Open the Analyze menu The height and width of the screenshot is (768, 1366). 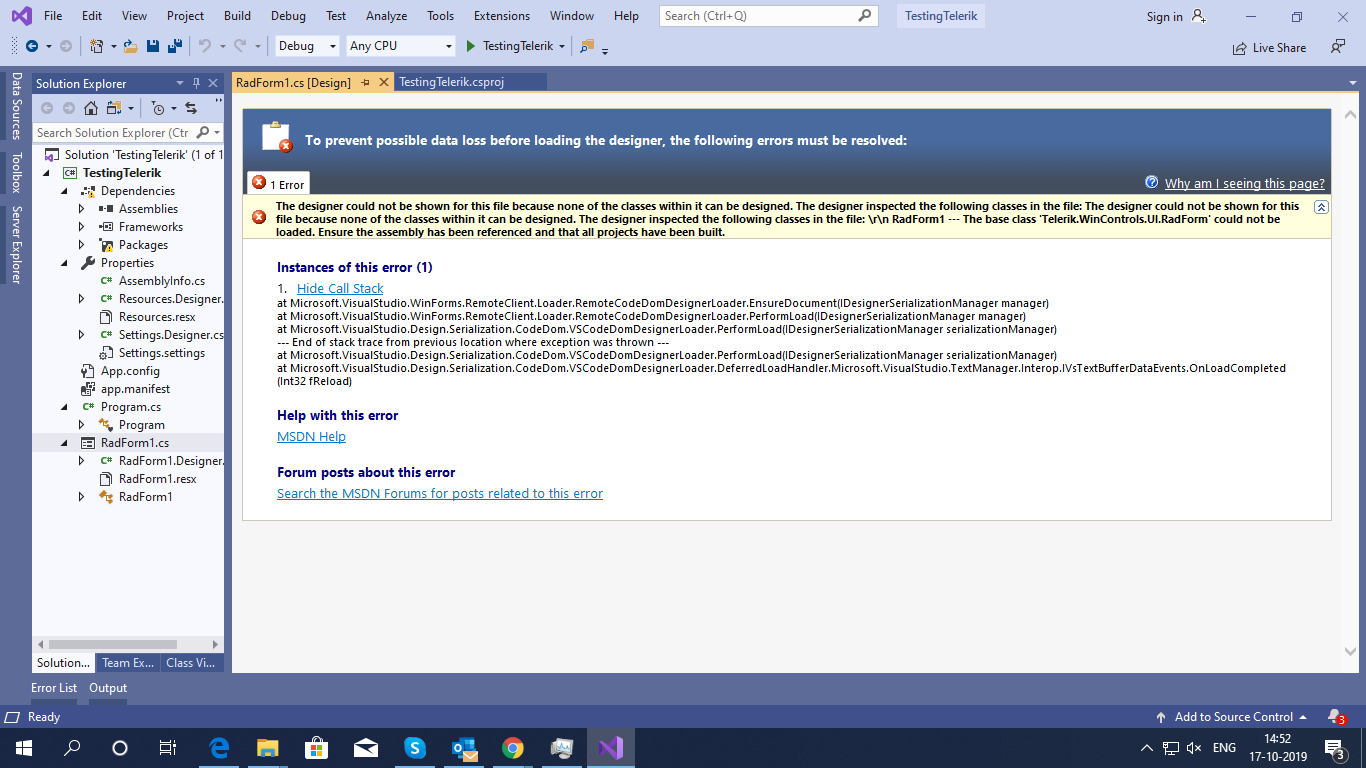pos(386,16)
